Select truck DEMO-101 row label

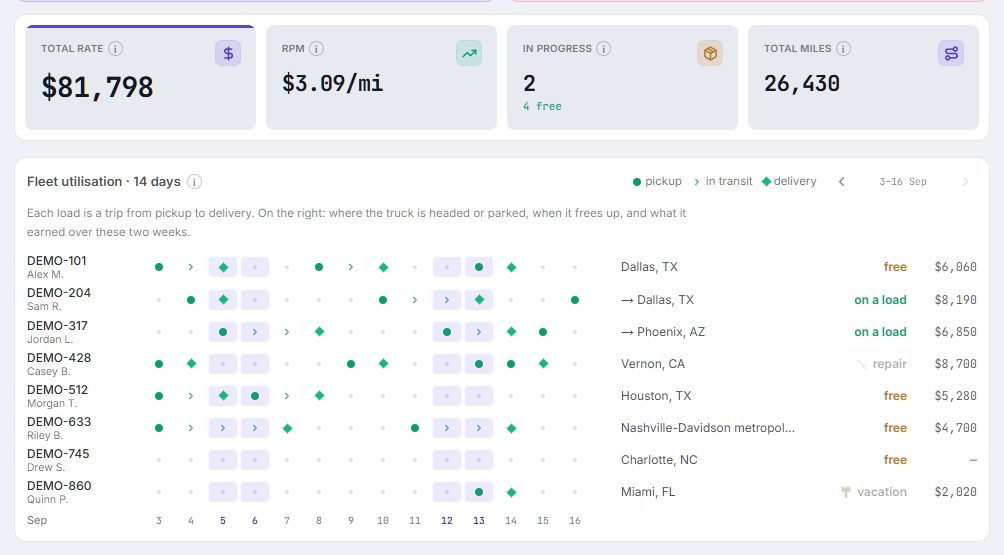[x=56, y=261]
